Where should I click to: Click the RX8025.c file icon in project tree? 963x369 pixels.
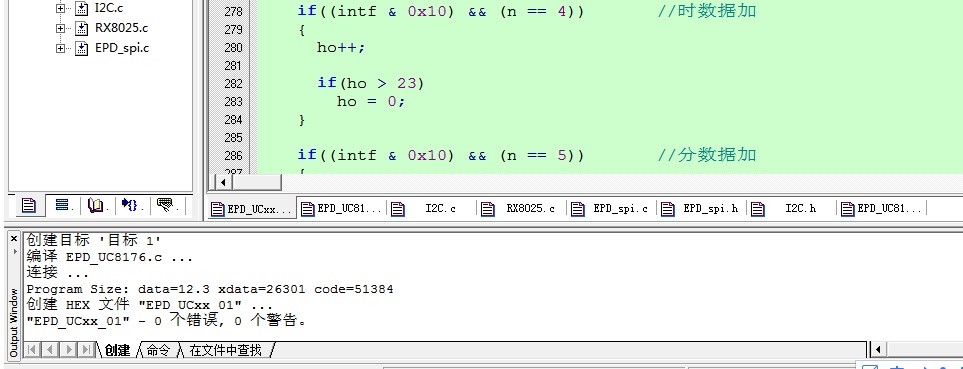coord(82,28)
